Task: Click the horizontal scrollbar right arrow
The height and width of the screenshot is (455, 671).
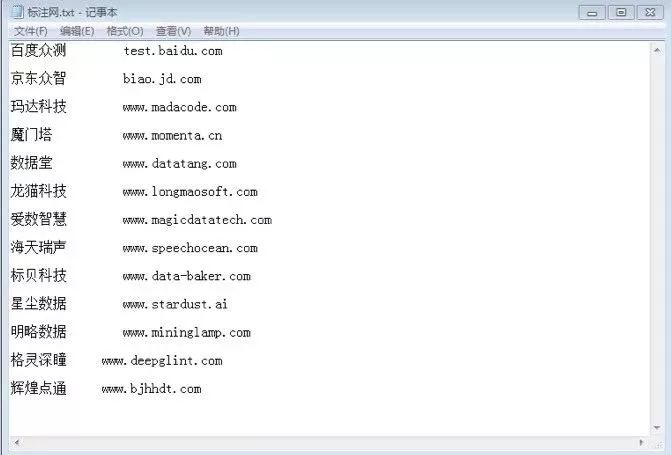Action: point(641,442)
